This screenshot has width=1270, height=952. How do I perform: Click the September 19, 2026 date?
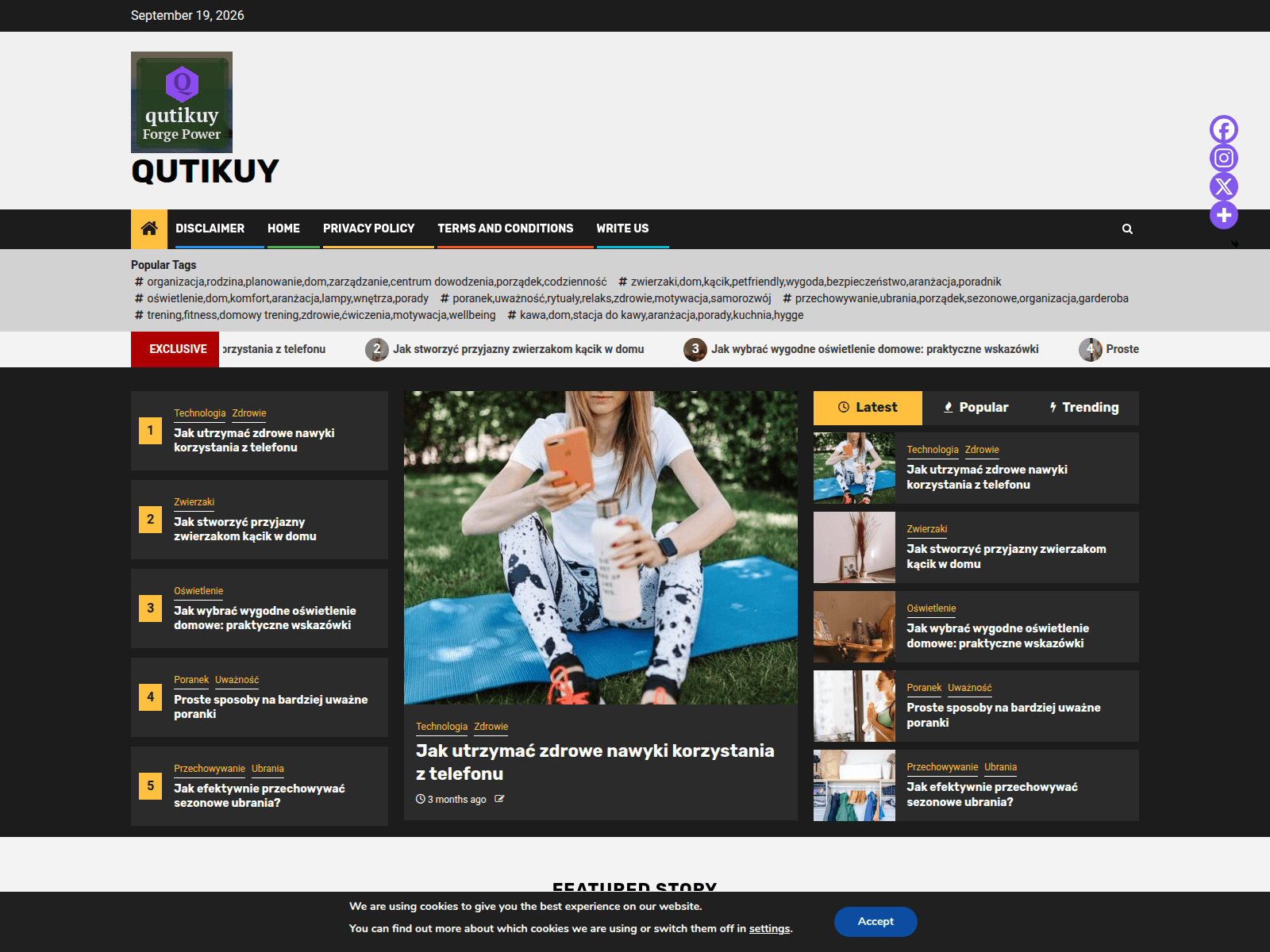pos(187,16)
